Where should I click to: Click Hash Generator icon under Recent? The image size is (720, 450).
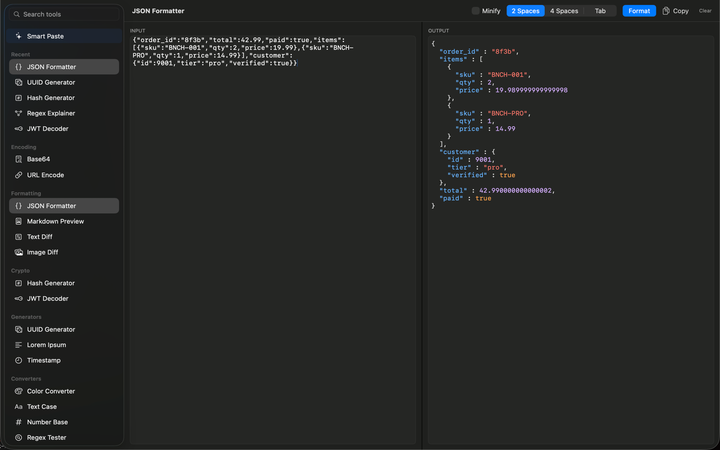(x=18, y=98)
